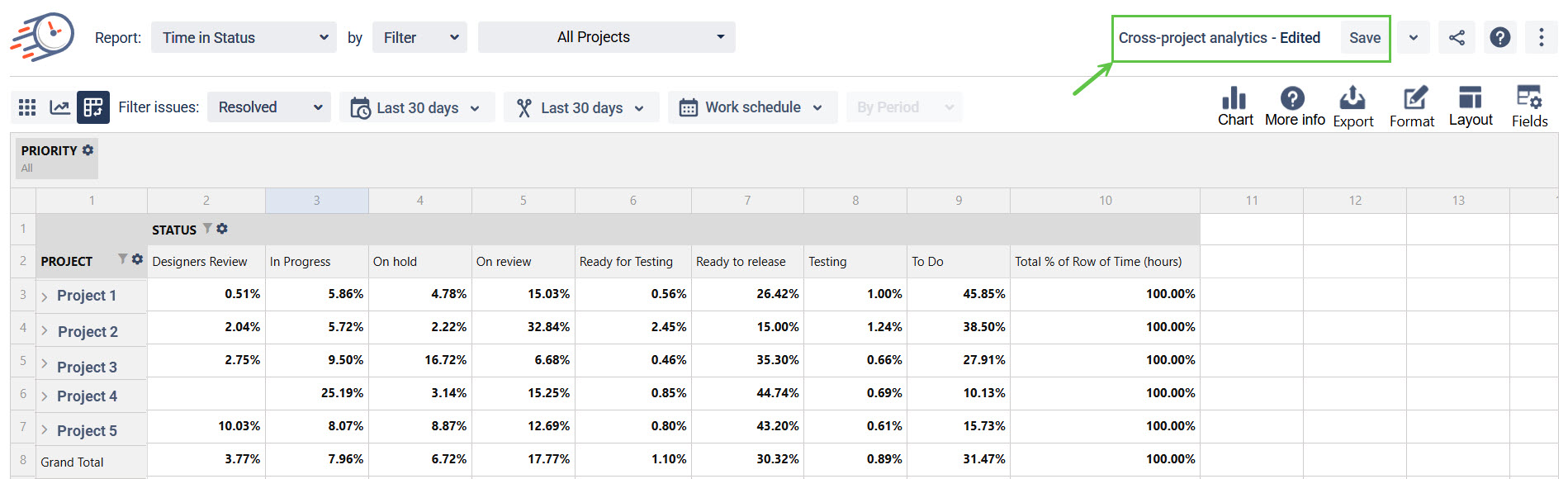This screenshot has width=1568, height=479.
Task: Expand the Project 4 row
Action: [x=45, y=396]
